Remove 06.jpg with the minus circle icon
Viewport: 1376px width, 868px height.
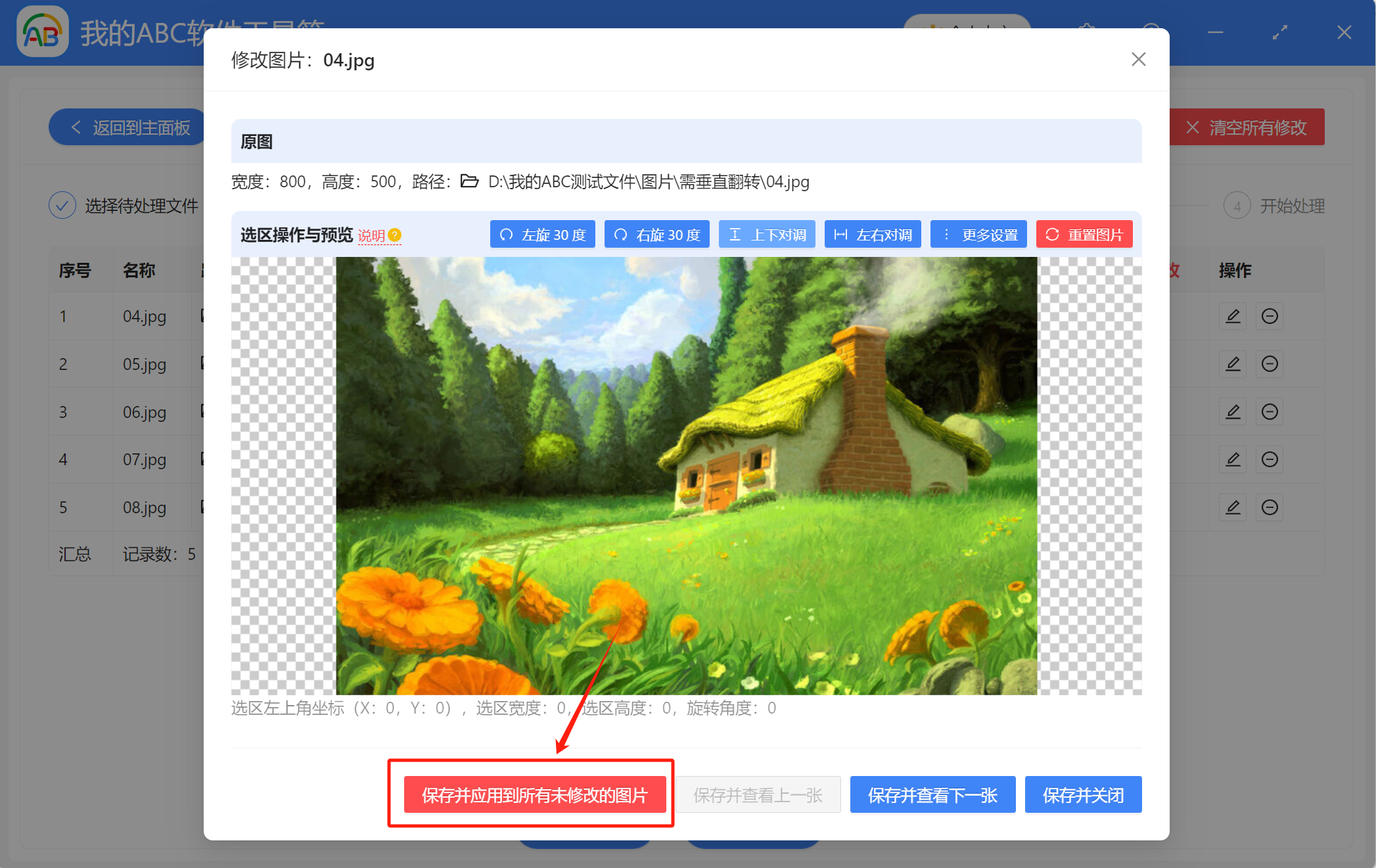tap(1270, 412)
